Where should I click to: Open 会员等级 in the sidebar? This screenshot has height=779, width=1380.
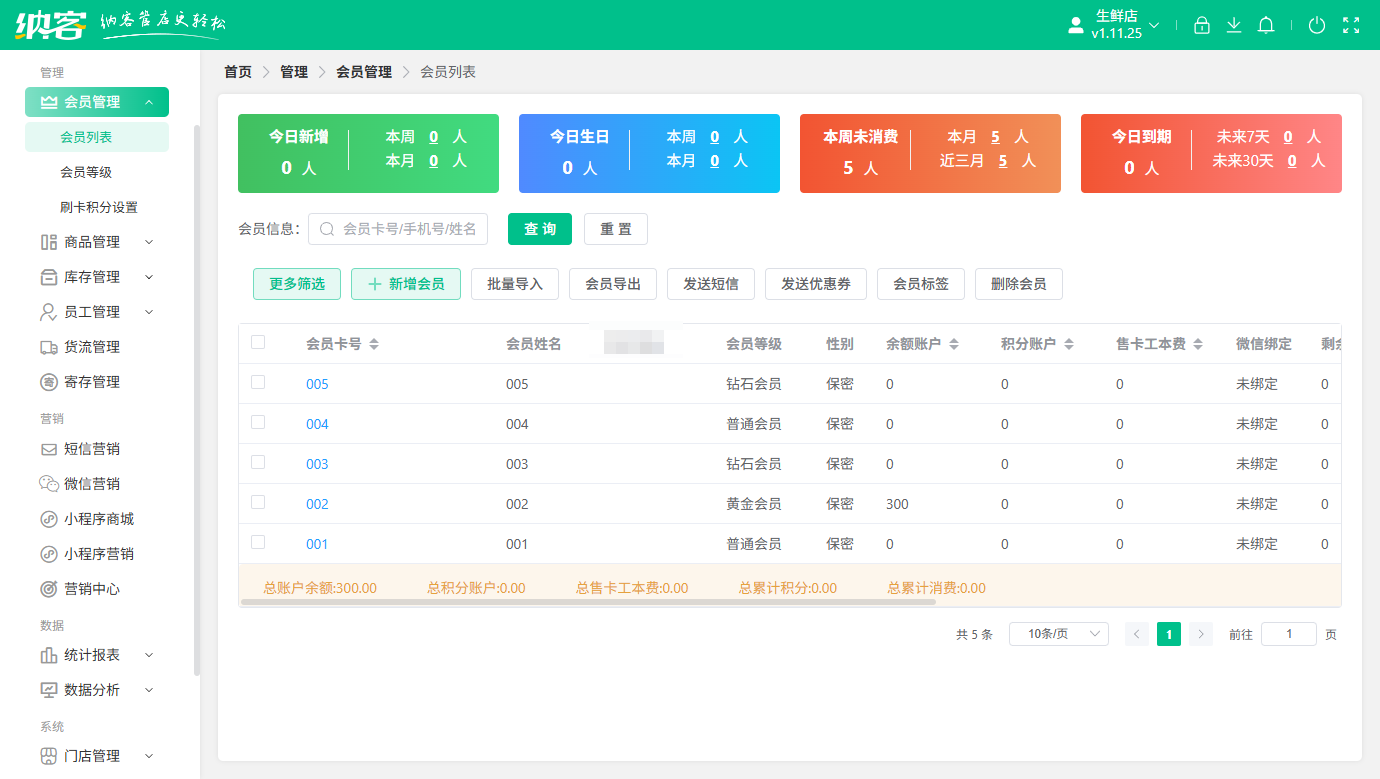[x=86, y=172]
